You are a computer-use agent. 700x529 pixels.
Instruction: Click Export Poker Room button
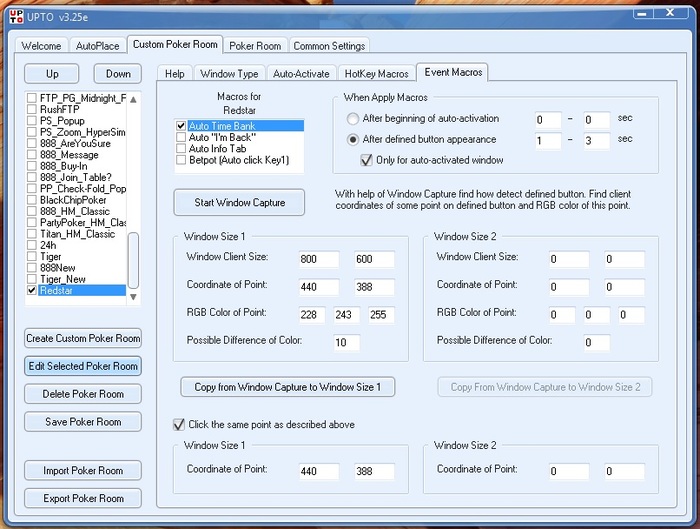pos(83,498)
